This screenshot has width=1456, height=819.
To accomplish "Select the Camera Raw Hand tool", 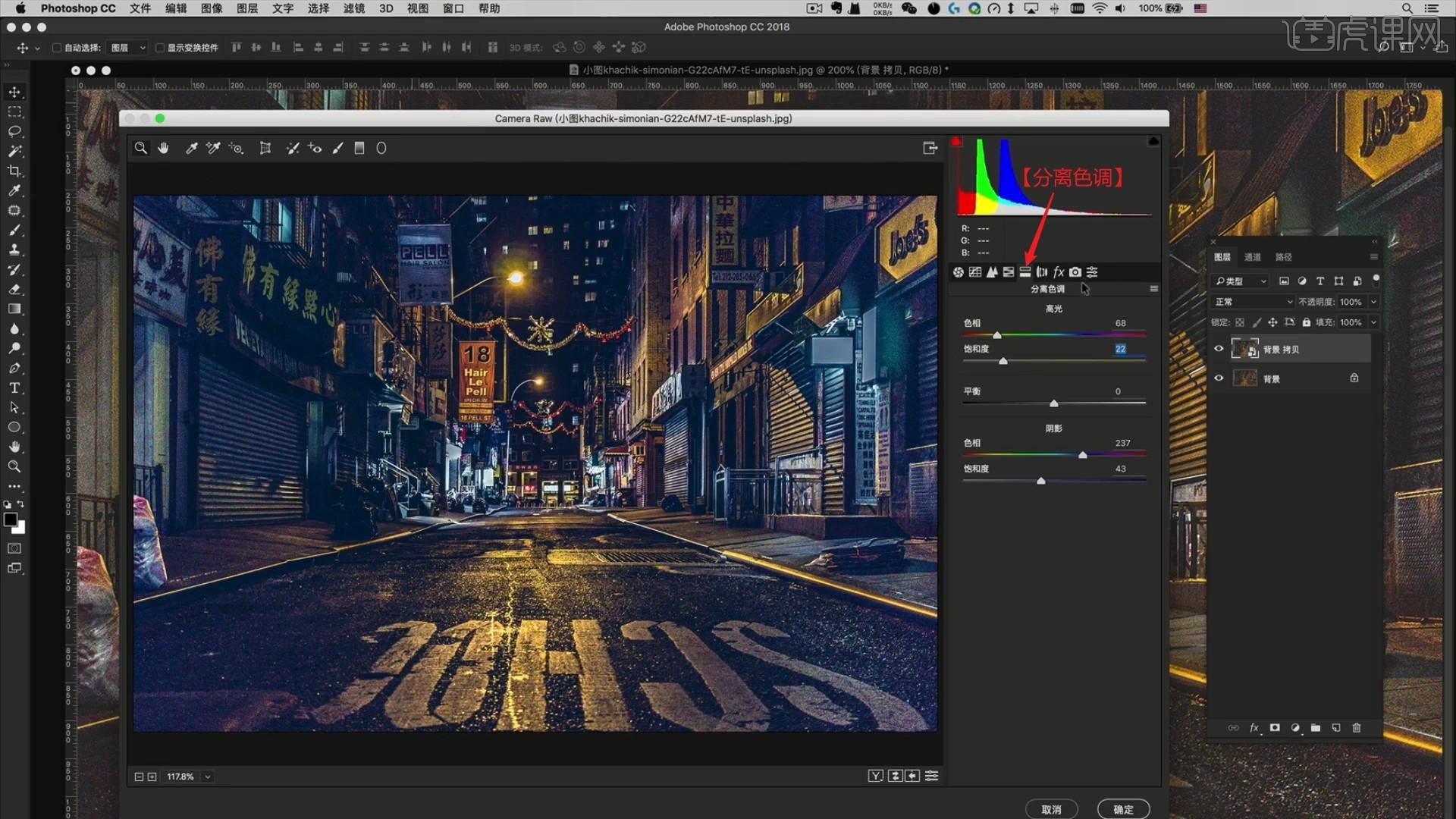I will click(163, 148).
